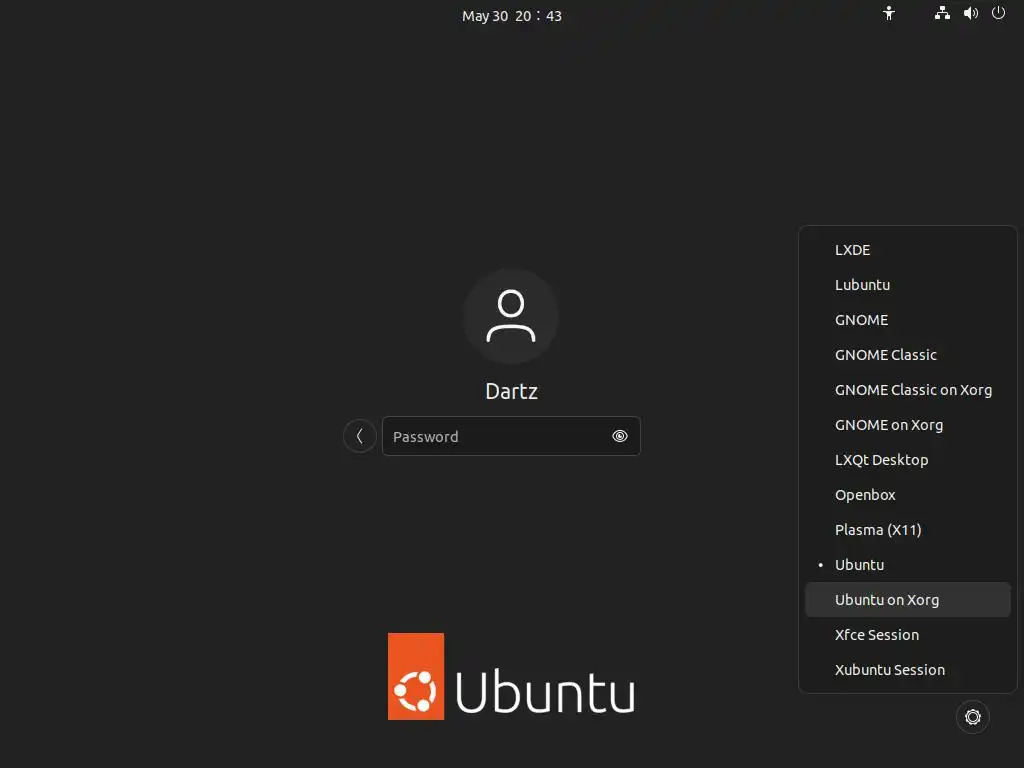Go back with the chevron button
Screen dimensions: 1024x768
click(x=360, y=436)
